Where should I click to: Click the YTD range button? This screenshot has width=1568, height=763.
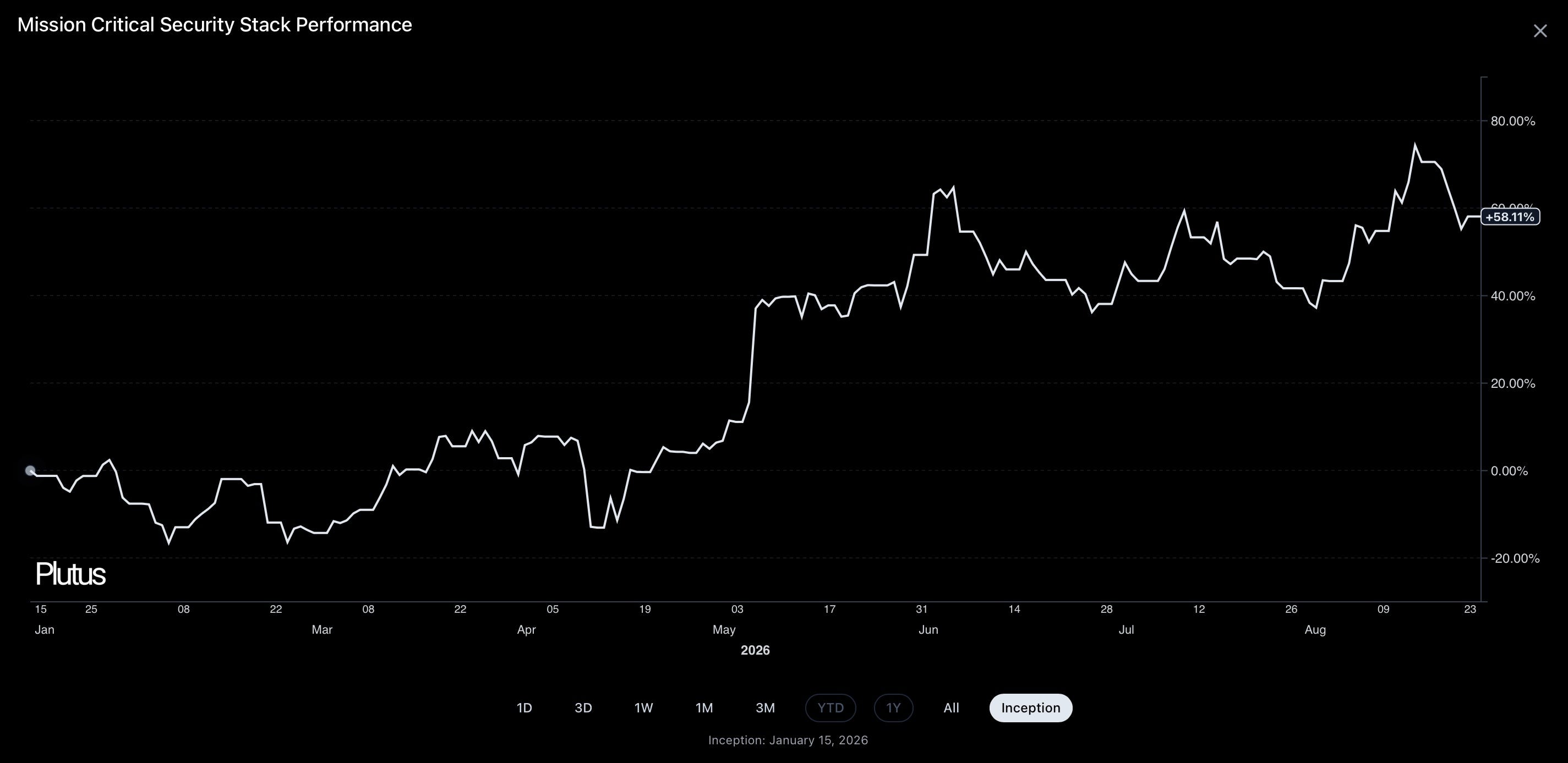(x=831, y=707)
